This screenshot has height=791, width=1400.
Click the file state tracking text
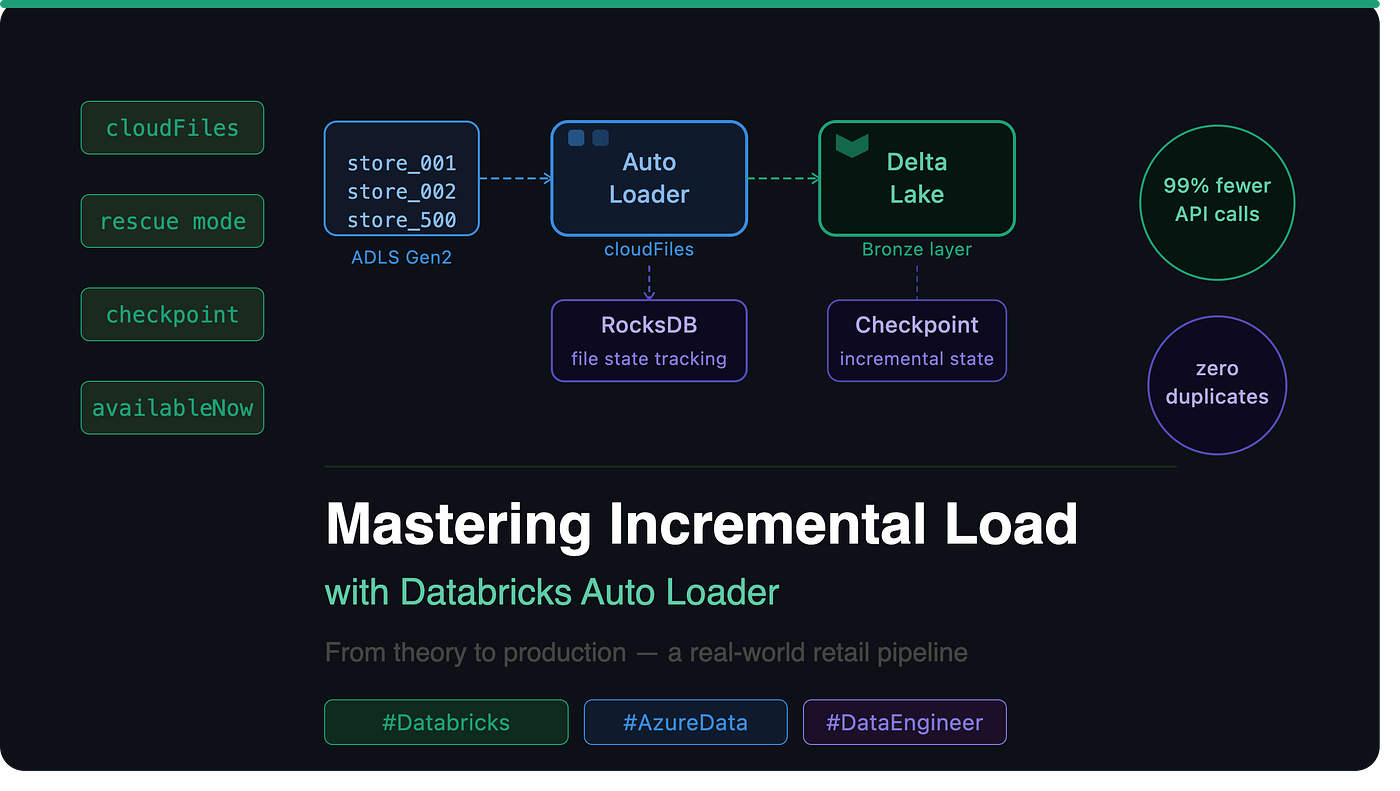[x=649, y=358]
